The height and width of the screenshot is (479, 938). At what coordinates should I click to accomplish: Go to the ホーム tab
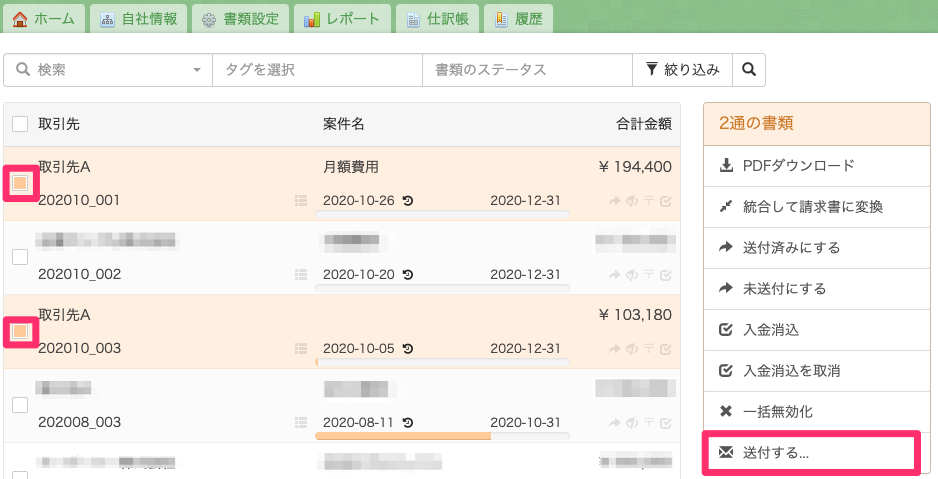(x=43, y=19)
